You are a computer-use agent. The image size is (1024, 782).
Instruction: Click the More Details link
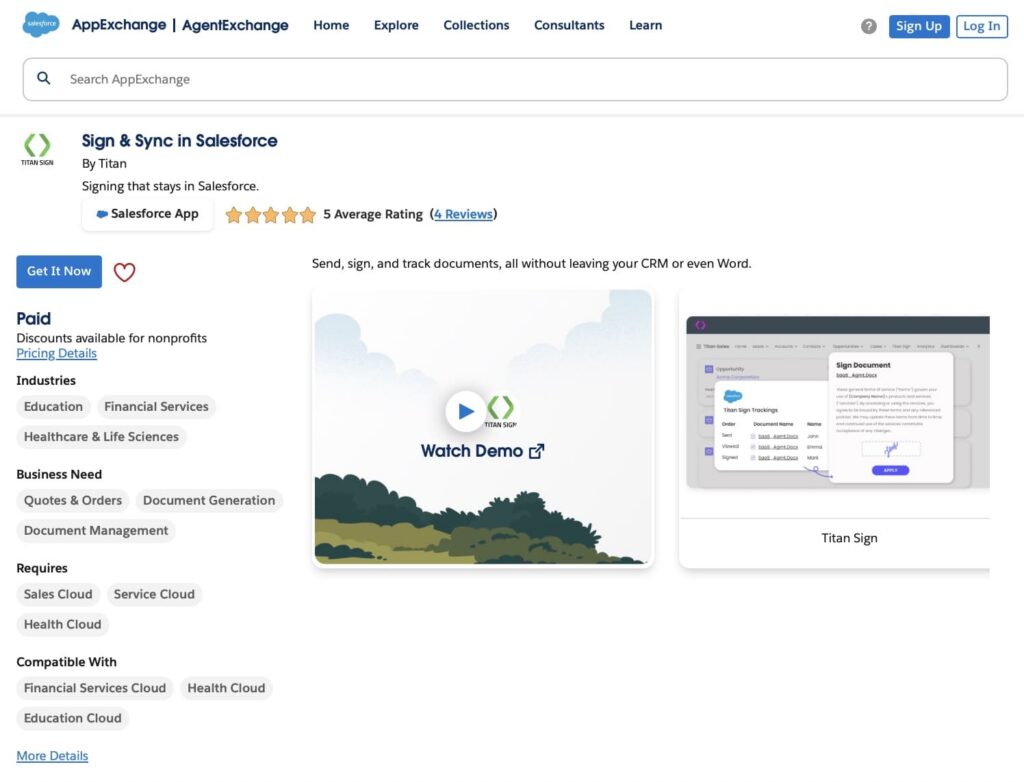point(52,755)
